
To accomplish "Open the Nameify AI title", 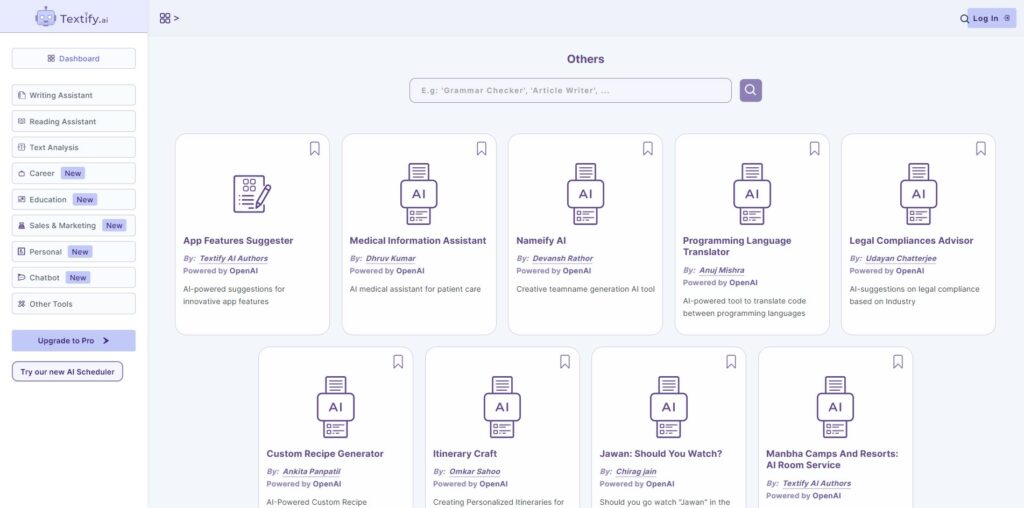I will click(x=541, y=241).
